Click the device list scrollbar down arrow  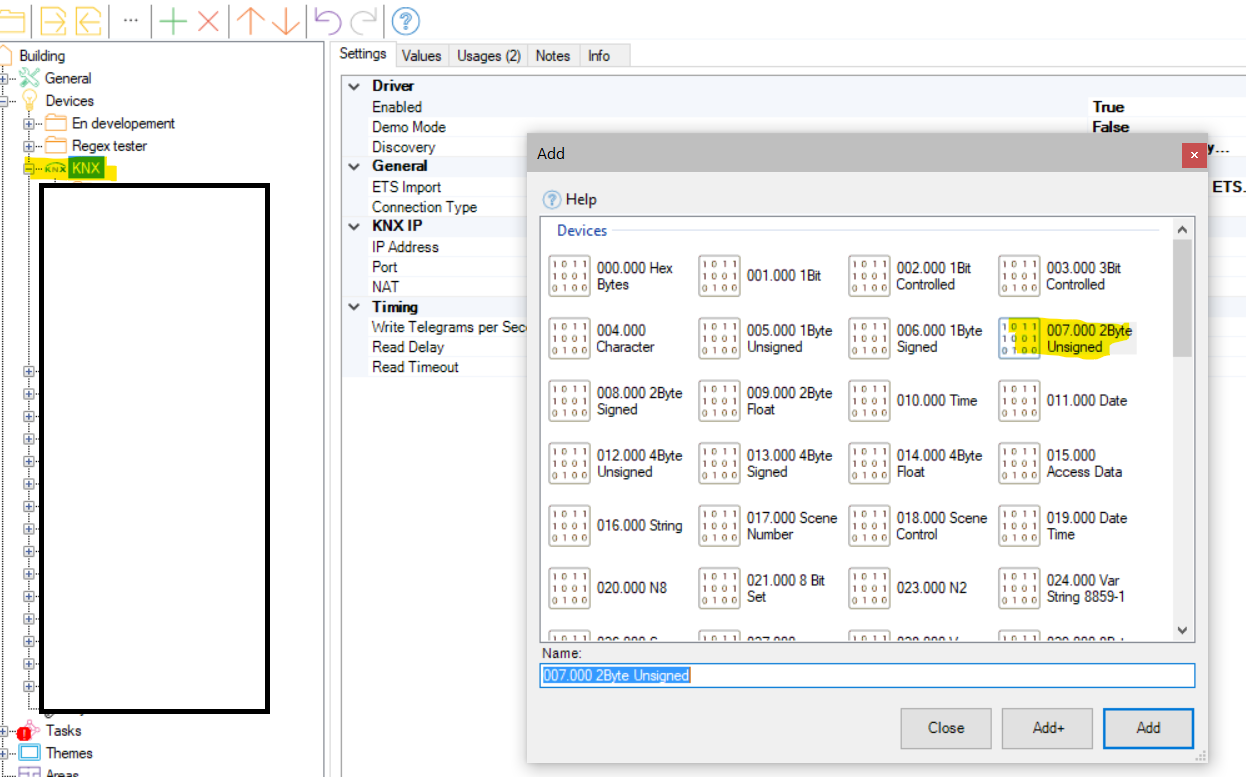coord(1182,631)
